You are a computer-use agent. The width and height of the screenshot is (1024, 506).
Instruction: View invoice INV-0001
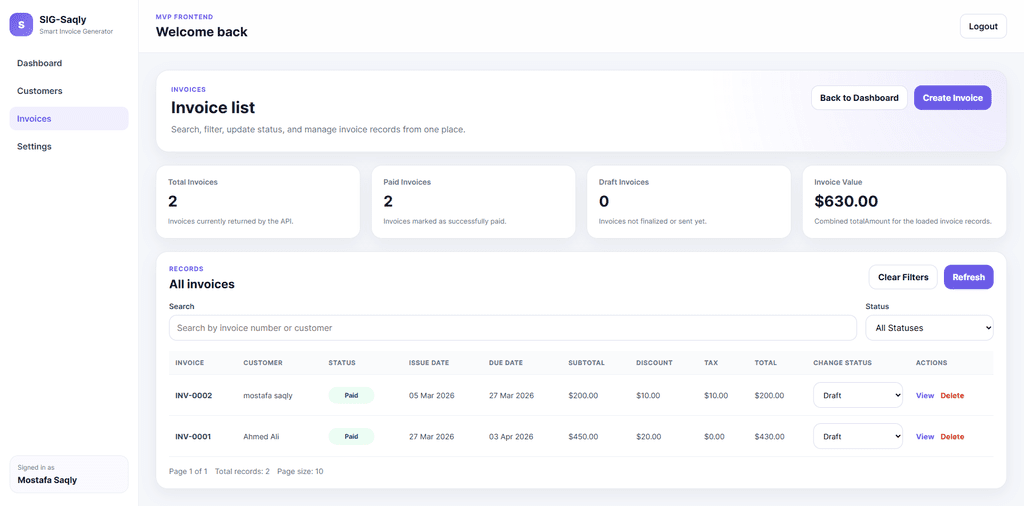925,437
